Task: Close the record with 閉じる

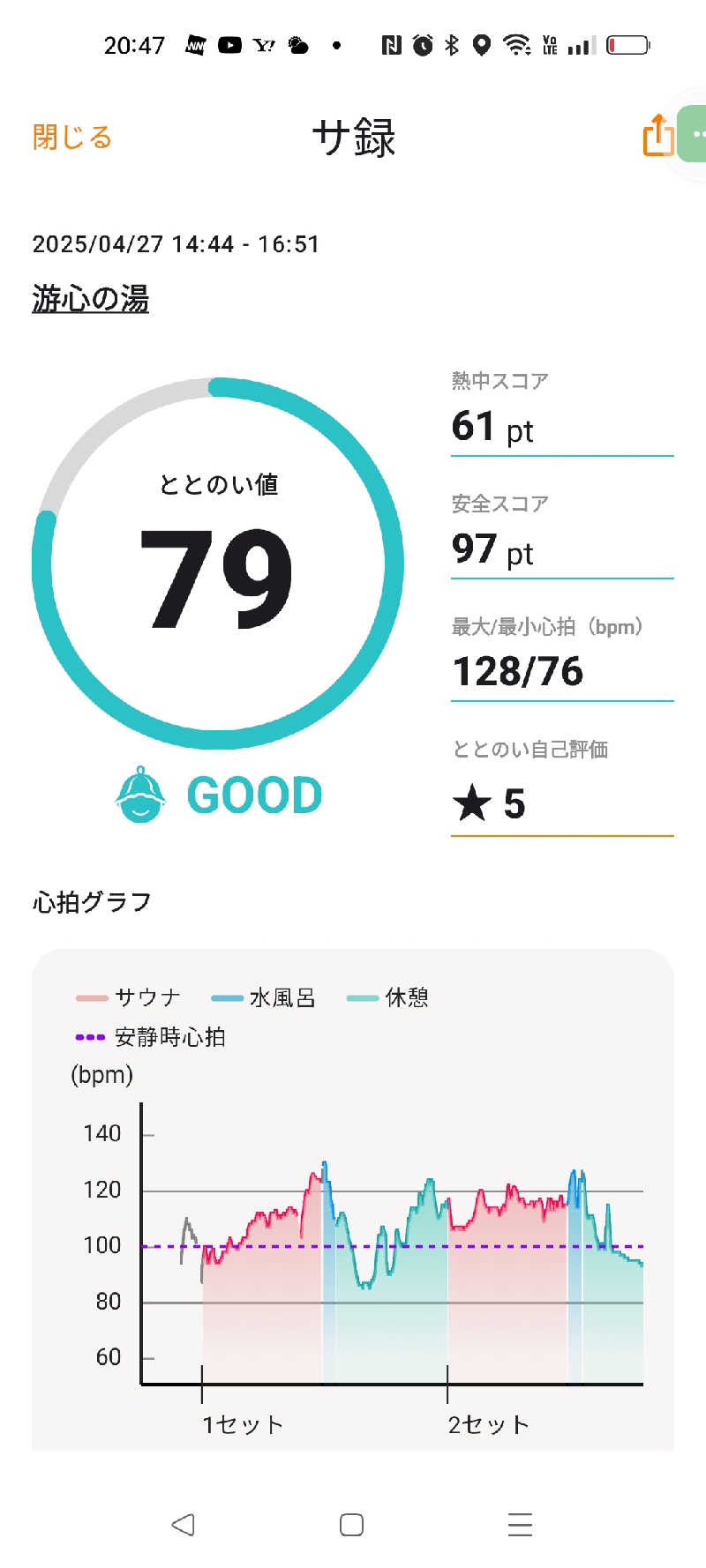Action: 72,137
